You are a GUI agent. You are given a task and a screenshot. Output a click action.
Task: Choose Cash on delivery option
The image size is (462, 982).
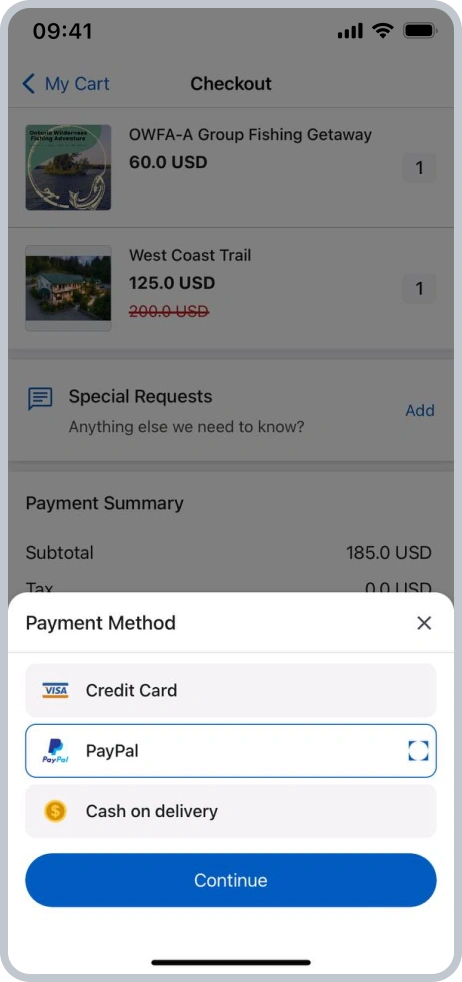(x=230, y=811)
